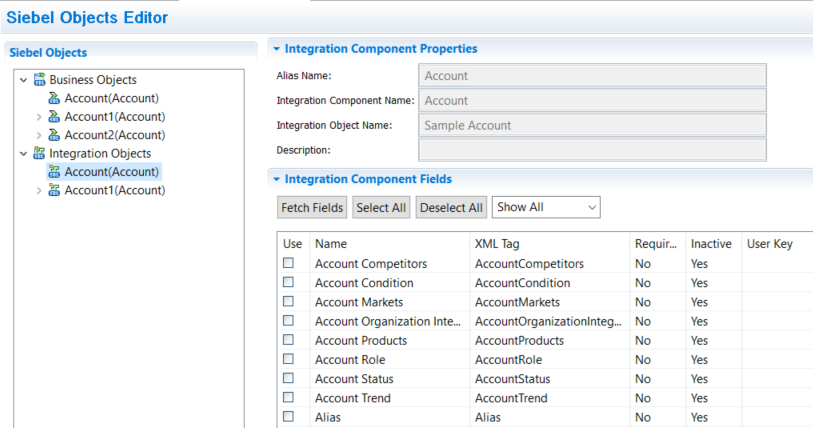Viewport: 813px width, 428px height.
Task: Click the AccountProducts XML tag cell
Action: pyautogui.click(x=519, y=340)
